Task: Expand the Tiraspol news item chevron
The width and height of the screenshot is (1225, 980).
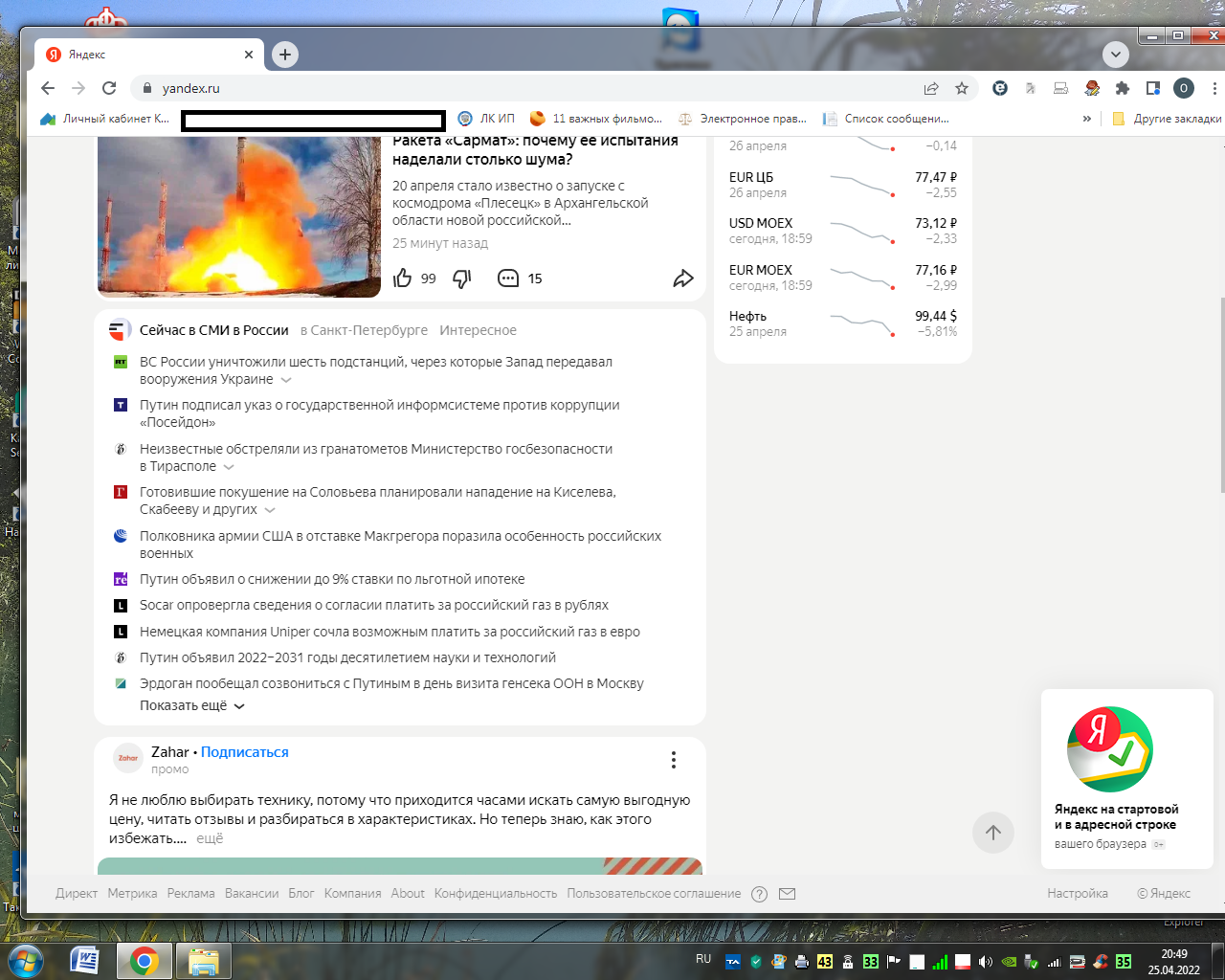Action: tap(229, 467)
